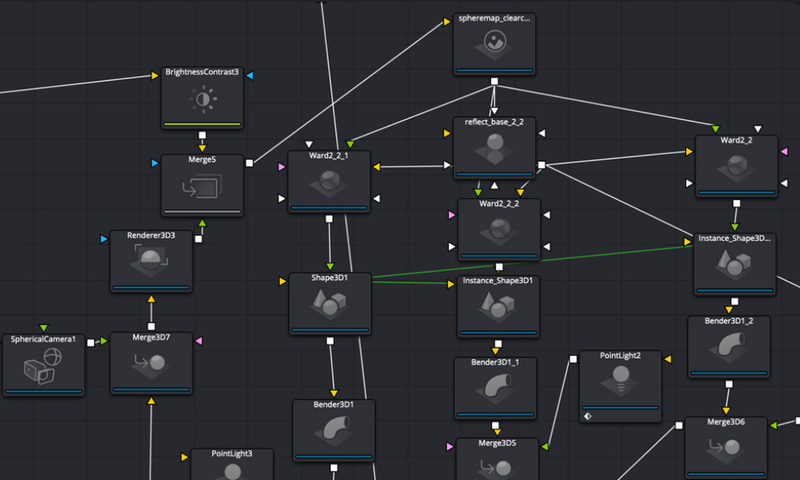Click the output square of PointLight2
The image size is (800, 480).
coord(573,360)
